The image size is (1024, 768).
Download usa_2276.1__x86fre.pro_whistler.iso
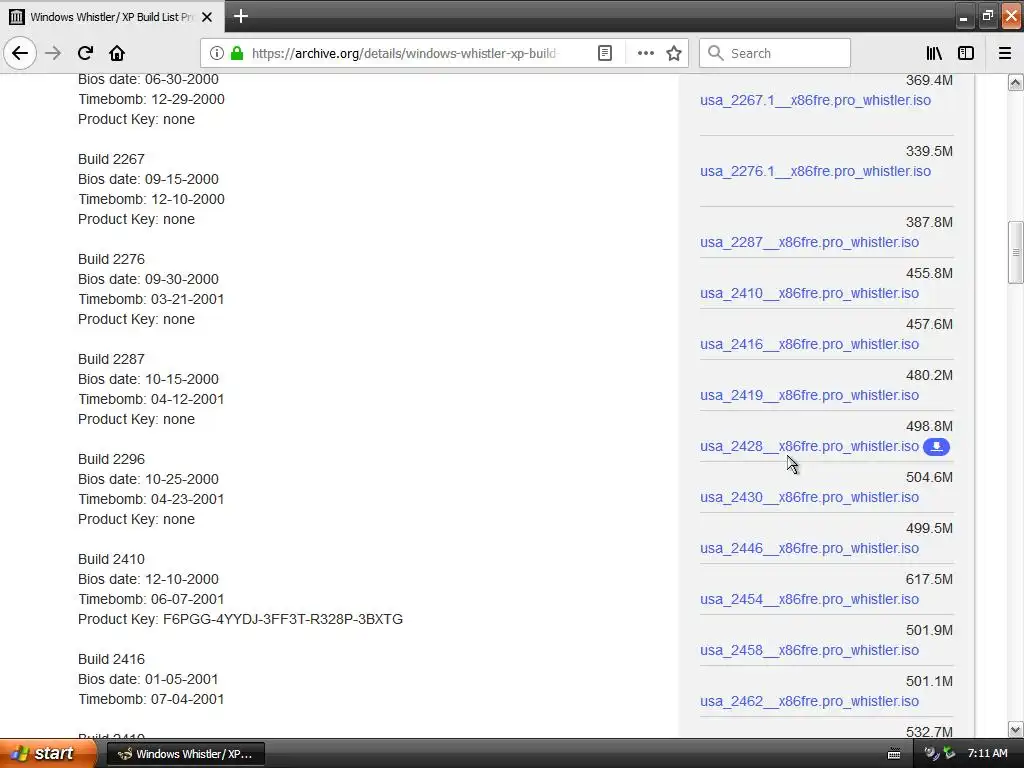point(815,171)
